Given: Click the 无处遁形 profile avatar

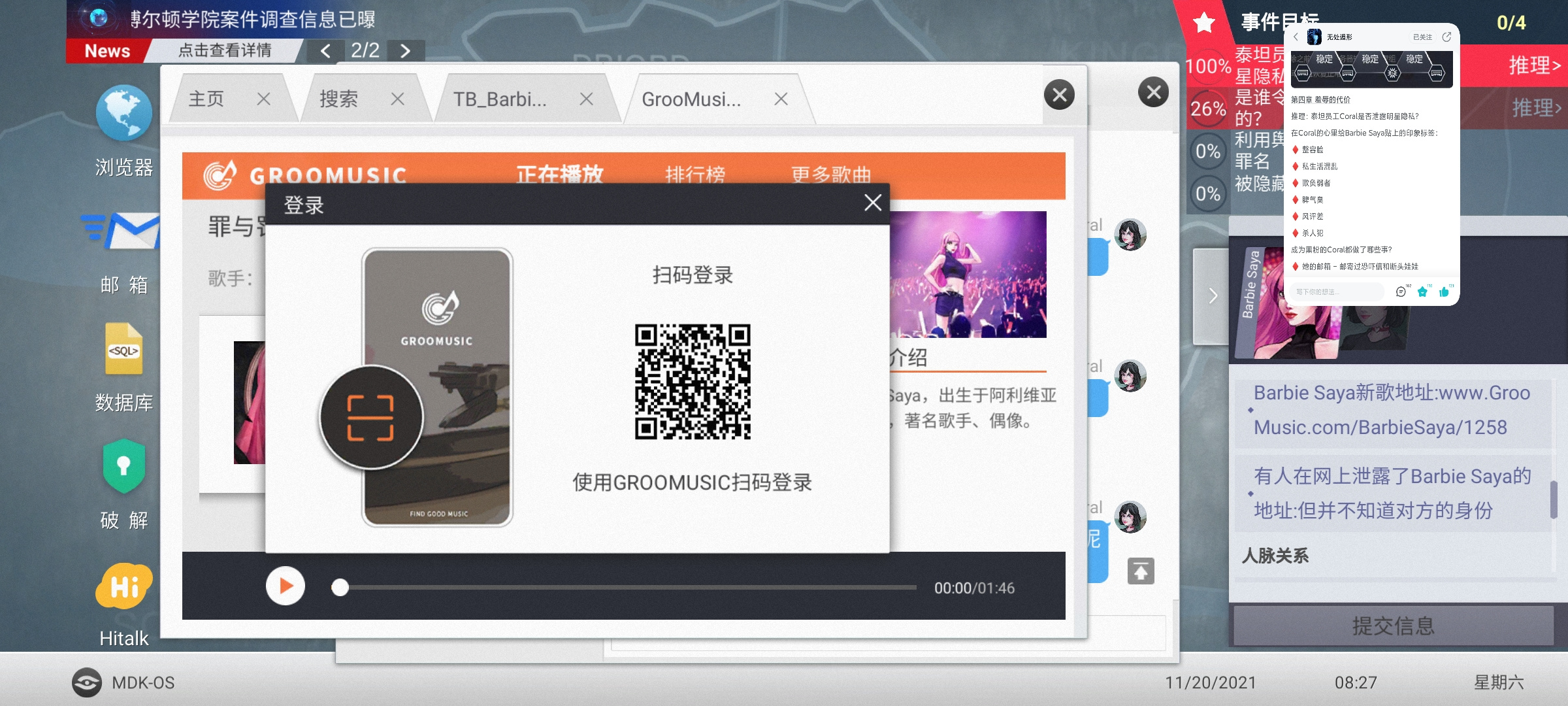Looking at the screenshot, I should tap(1314, 37).
